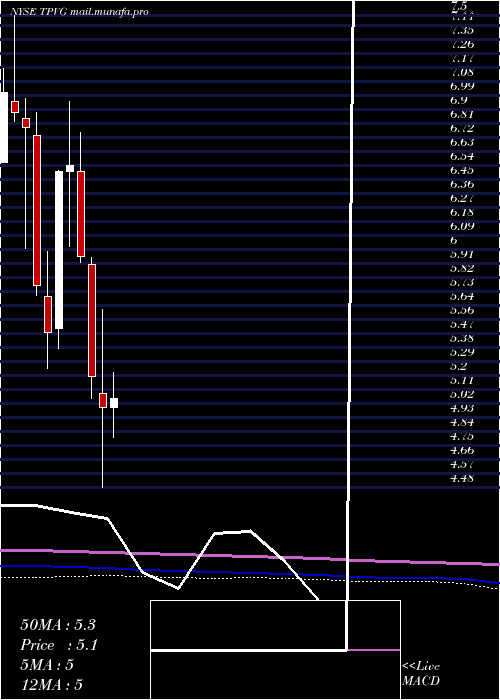Select the 4.84 price axis label
Viewport: 500px width, 700px height.
462,422
